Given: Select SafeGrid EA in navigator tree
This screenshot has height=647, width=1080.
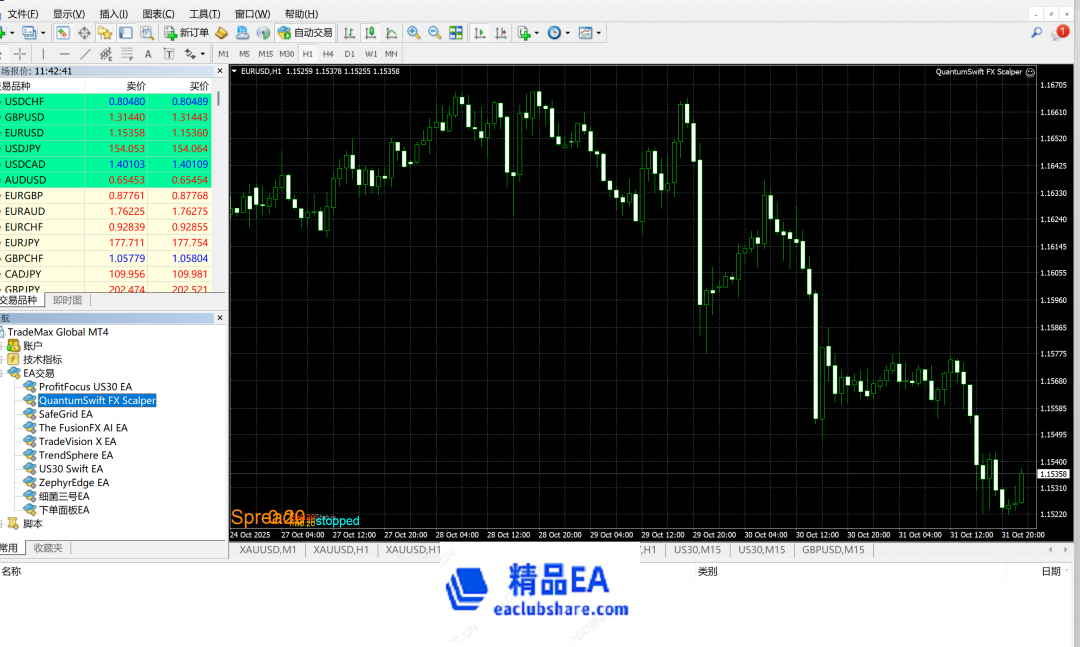Looking at the screenshot, I should tap(65, 414).
